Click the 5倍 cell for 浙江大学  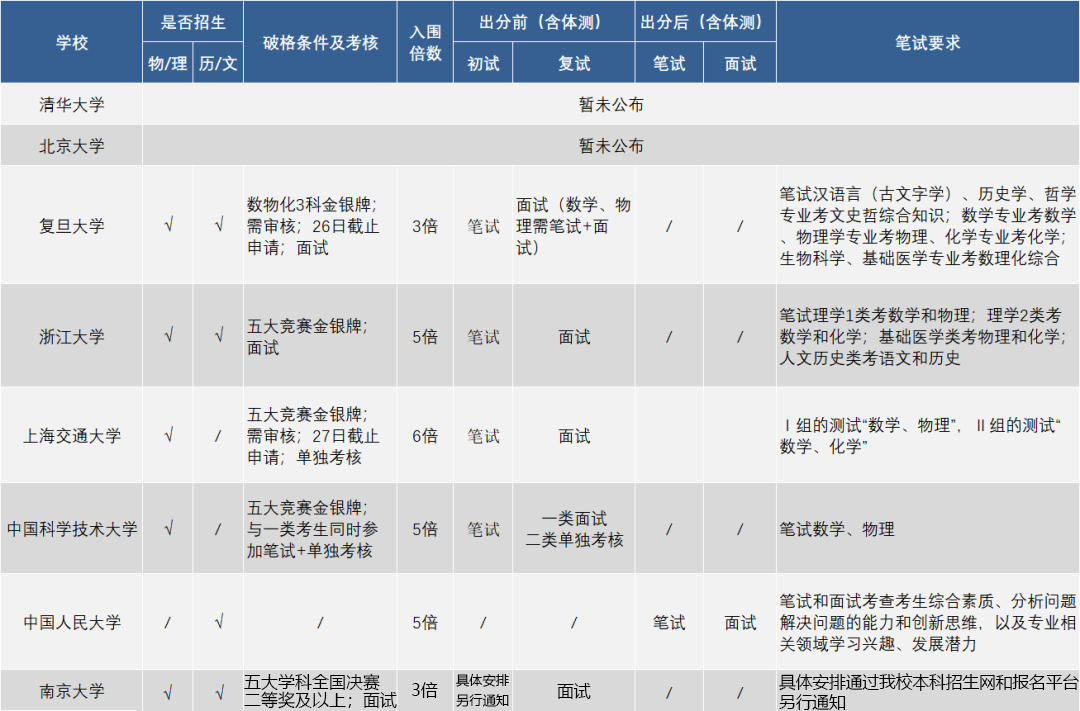click(425, 336)
